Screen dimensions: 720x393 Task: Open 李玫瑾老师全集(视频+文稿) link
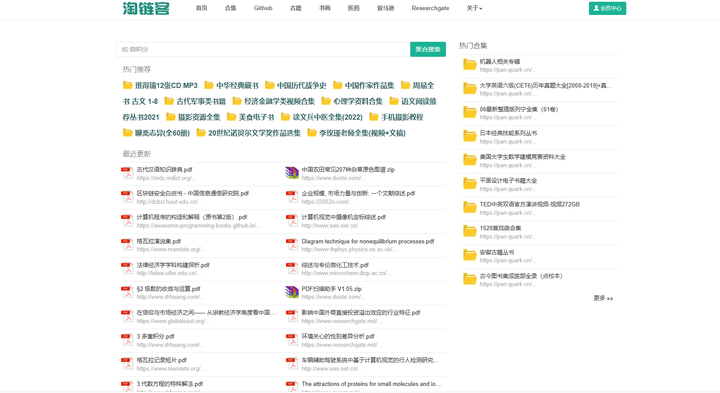362,133
